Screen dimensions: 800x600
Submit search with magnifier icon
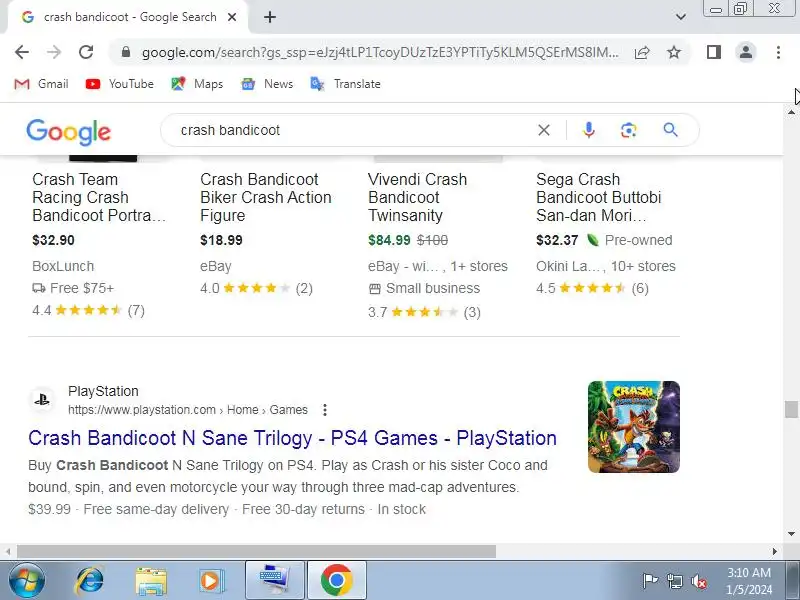pos(670,130)
